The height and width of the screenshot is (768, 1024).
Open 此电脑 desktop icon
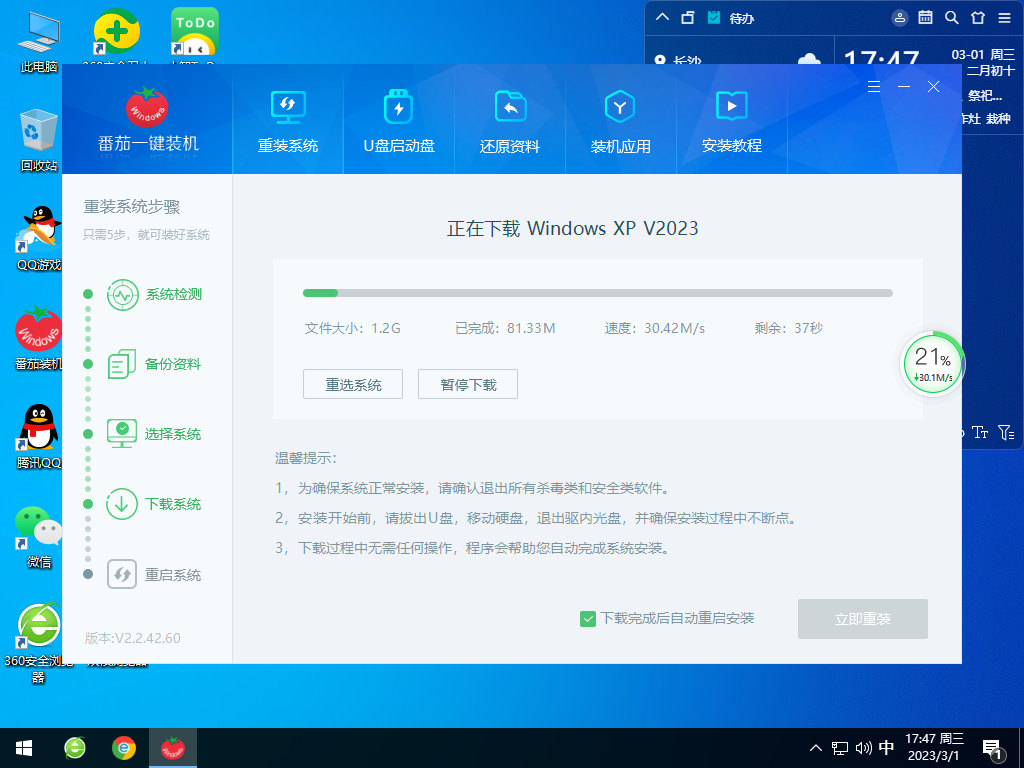(x=39, y=42)
